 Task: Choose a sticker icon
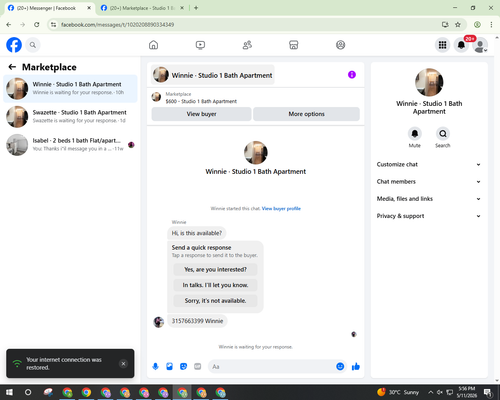coord(183,367)
